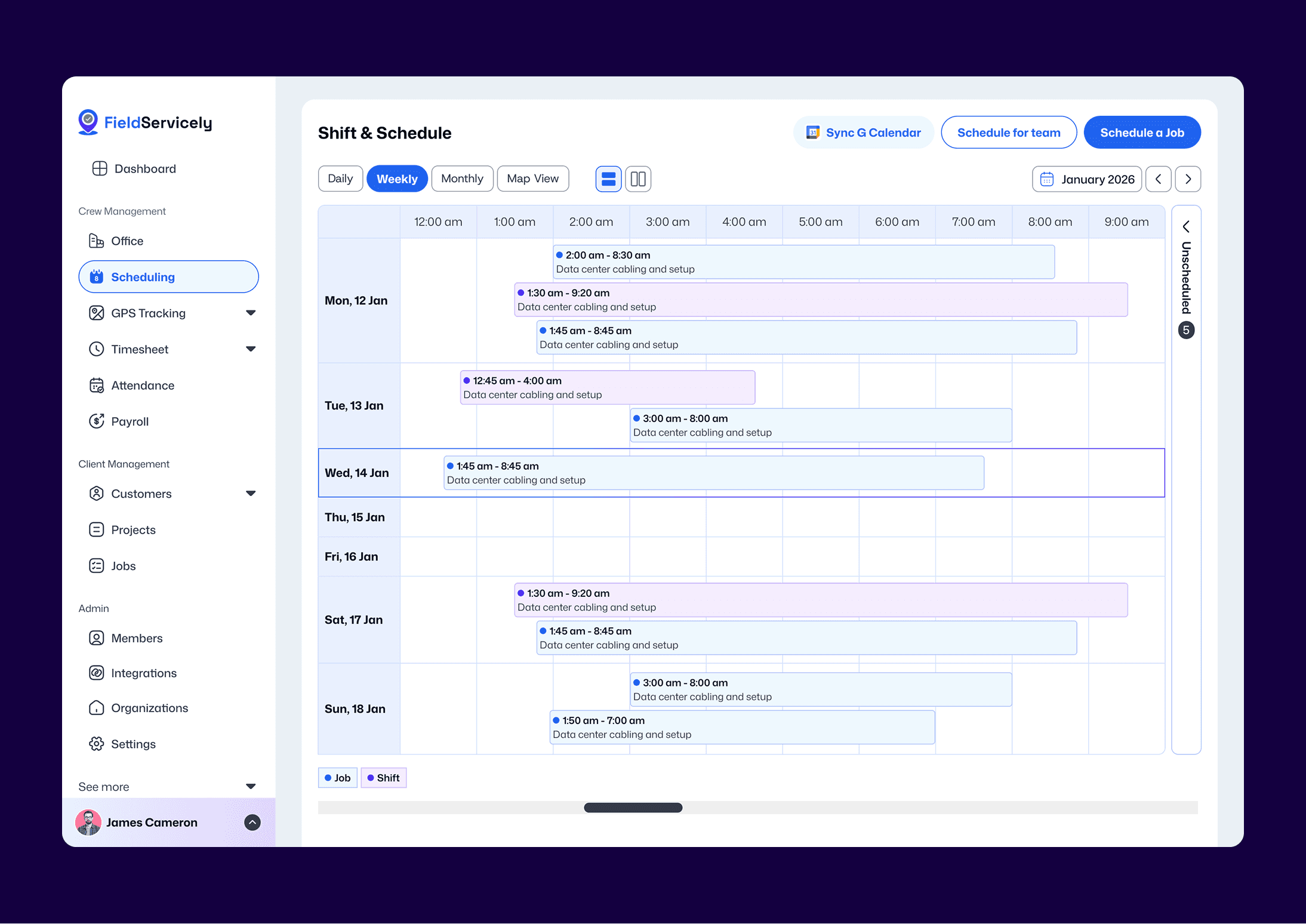Expand the Customers submenu arrow
The width and height of the screenshot is (1306, 924).
251,494
